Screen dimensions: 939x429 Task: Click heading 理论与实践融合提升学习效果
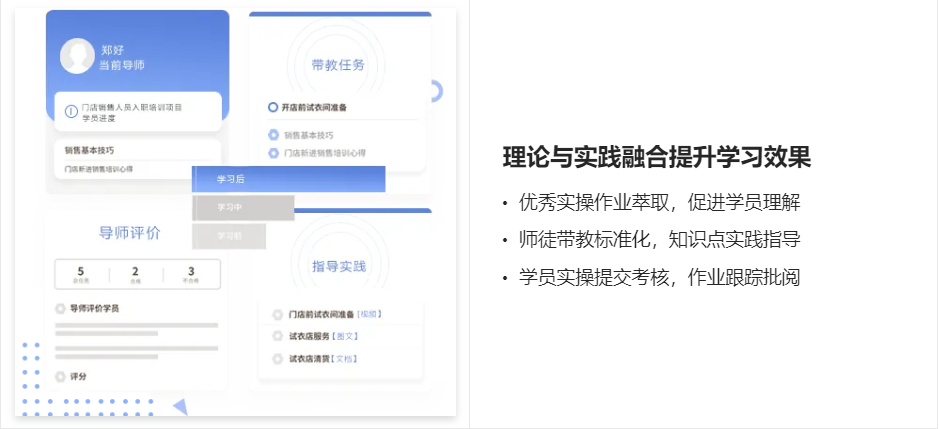[x=656, y=158]
